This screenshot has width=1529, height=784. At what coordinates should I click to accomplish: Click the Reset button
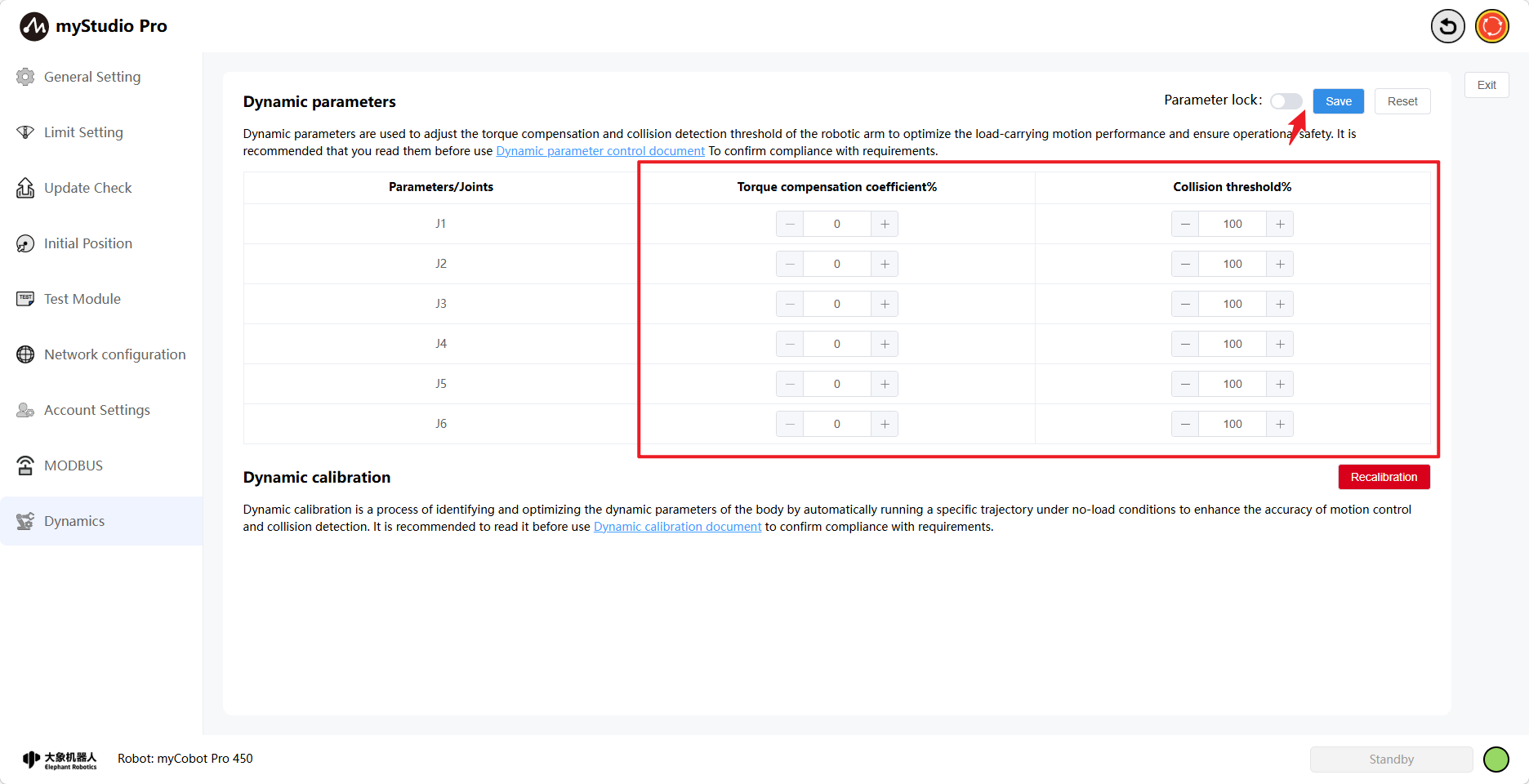click(x=1402, y=101)
